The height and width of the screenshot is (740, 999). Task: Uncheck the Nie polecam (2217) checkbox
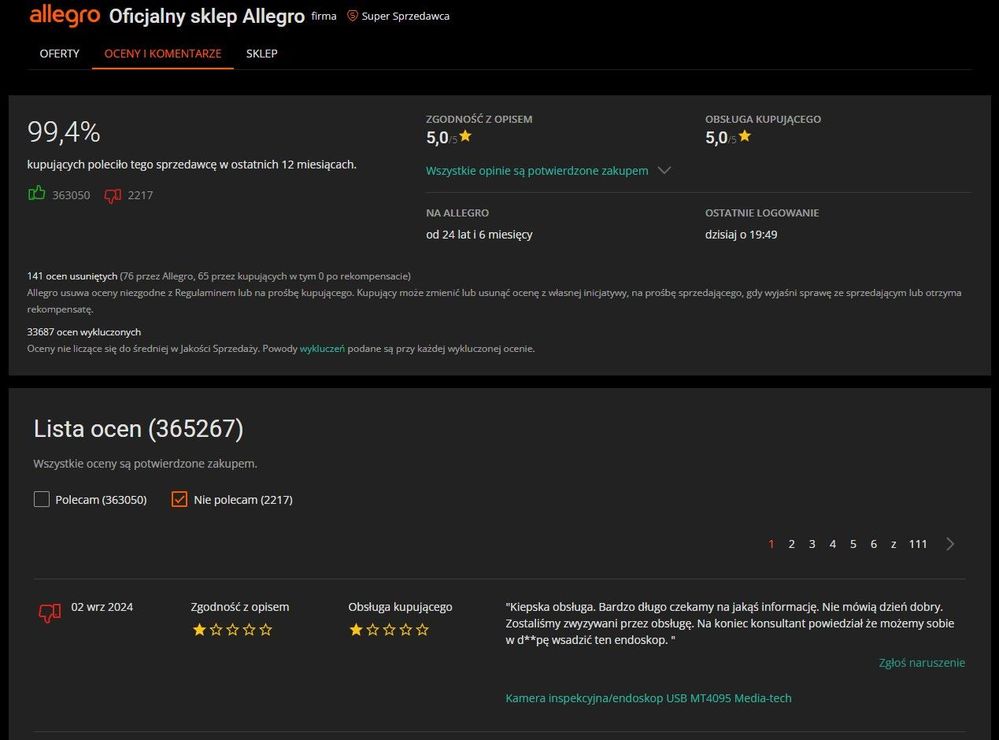click(x=180, y=499)
